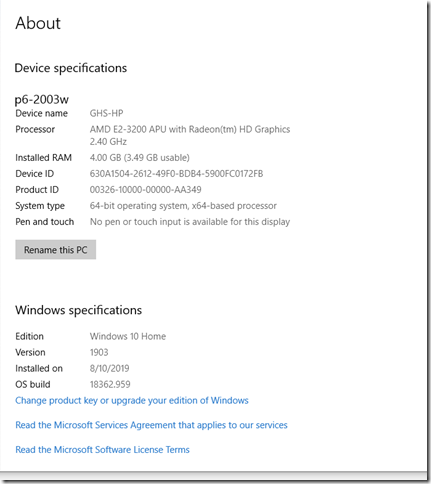Screen dimensions: 431x484
Task: Open the Microsoft Software License Terms link
Action: pos(102,450)
